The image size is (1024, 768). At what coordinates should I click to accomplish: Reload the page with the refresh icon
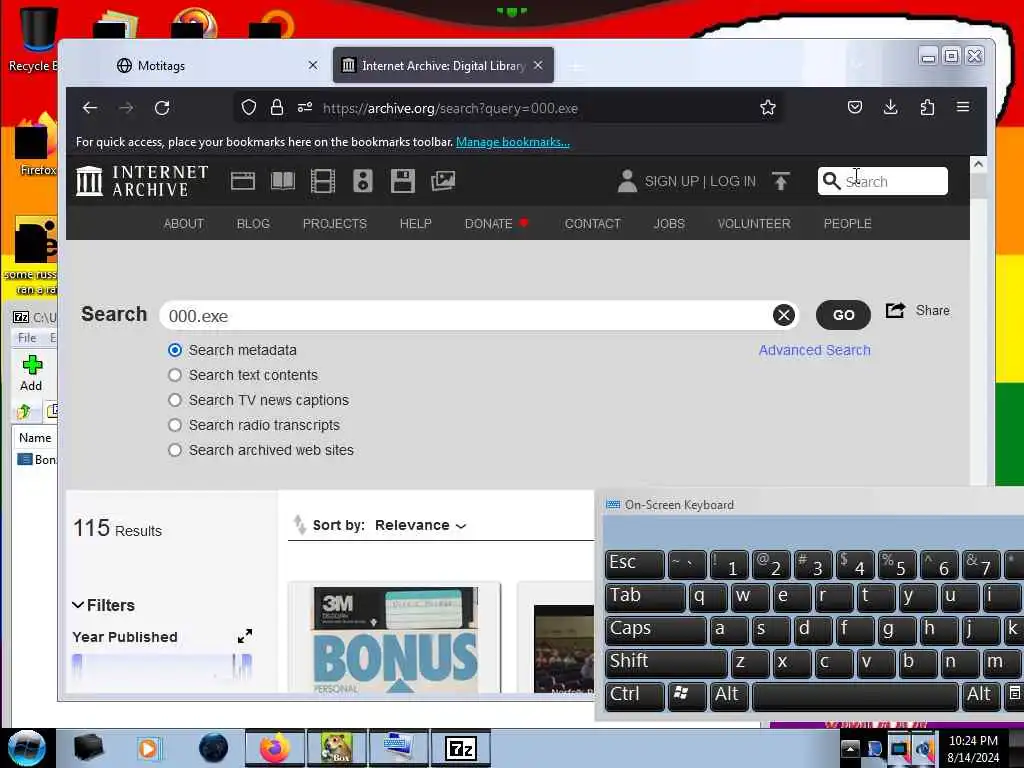tap(162, 108)
